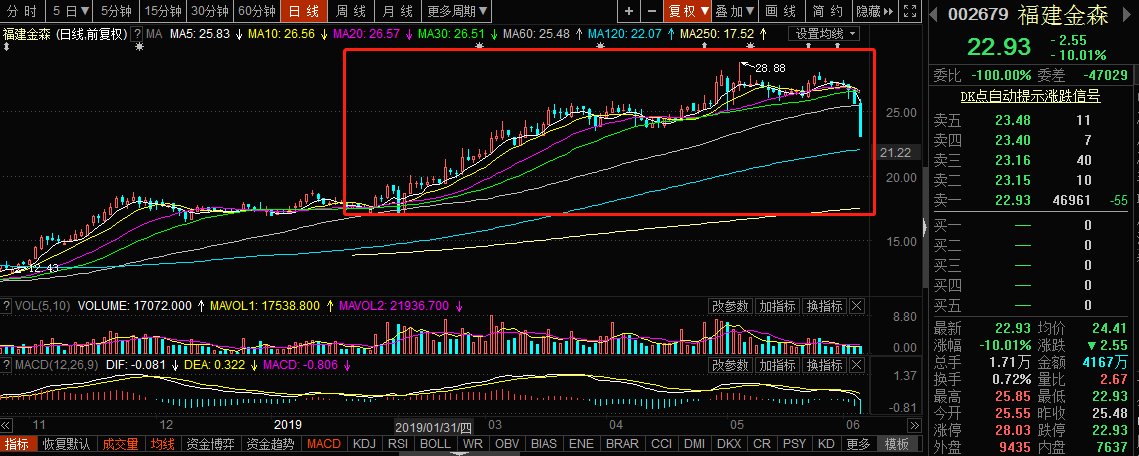Toggle 成交量 indicator
Viewport: 1139px width, 456px height.
pyautogui.click(x=120, y=444)
